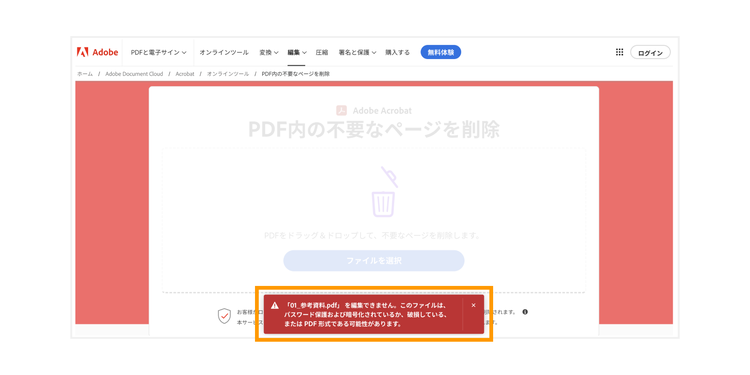Click the Adobe Acrobat PDF logo

pyautogui.click(x=341, y=110)
